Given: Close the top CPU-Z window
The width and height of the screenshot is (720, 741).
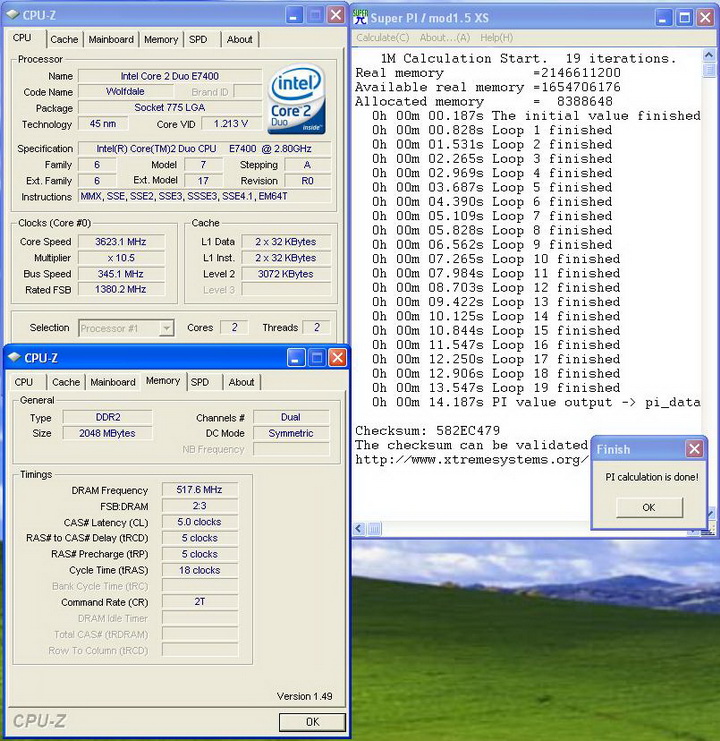Looking at the screenshot, I should click(336, 15).
